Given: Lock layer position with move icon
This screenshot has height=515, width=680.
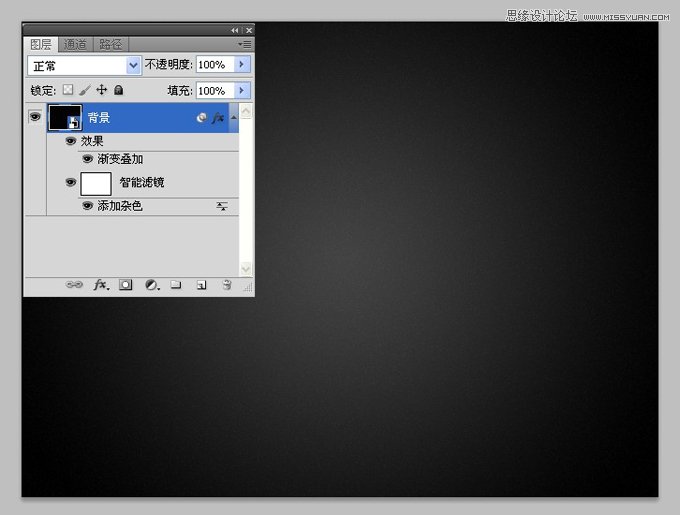Looking at the screenshot, I should point(101,90).
